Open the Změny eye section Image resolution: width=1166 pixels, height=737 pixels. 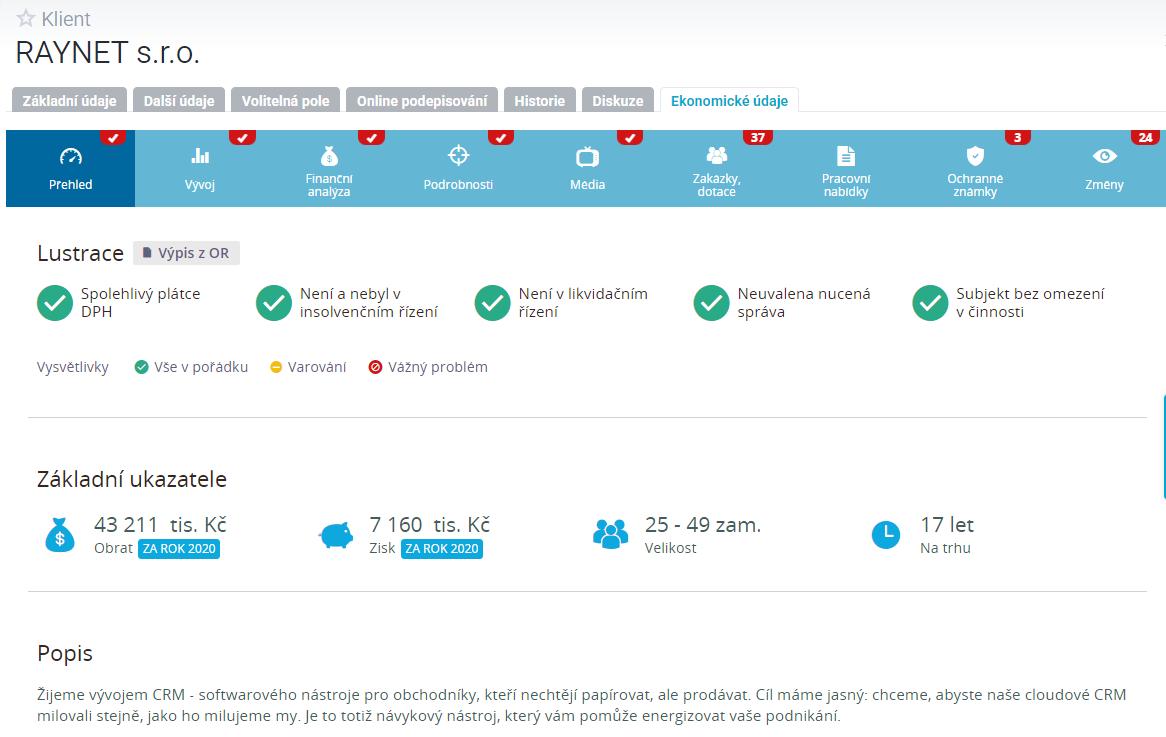tap(1104, 168)
